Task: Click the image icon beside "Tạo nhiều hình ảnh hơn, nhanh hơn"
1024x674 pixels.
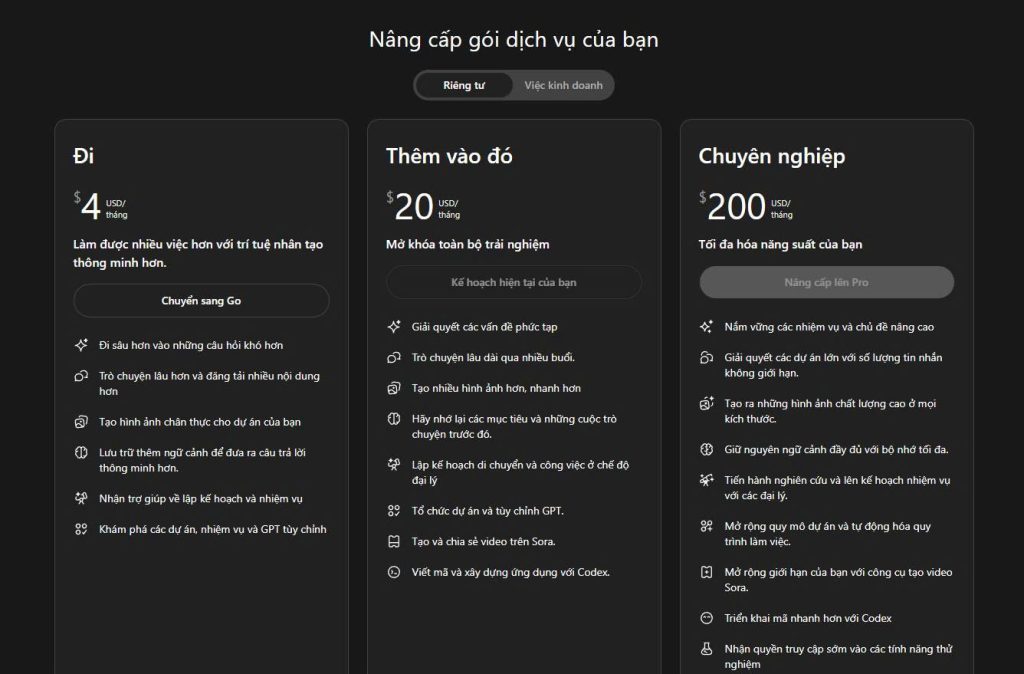Action: (x=394, y=388)
